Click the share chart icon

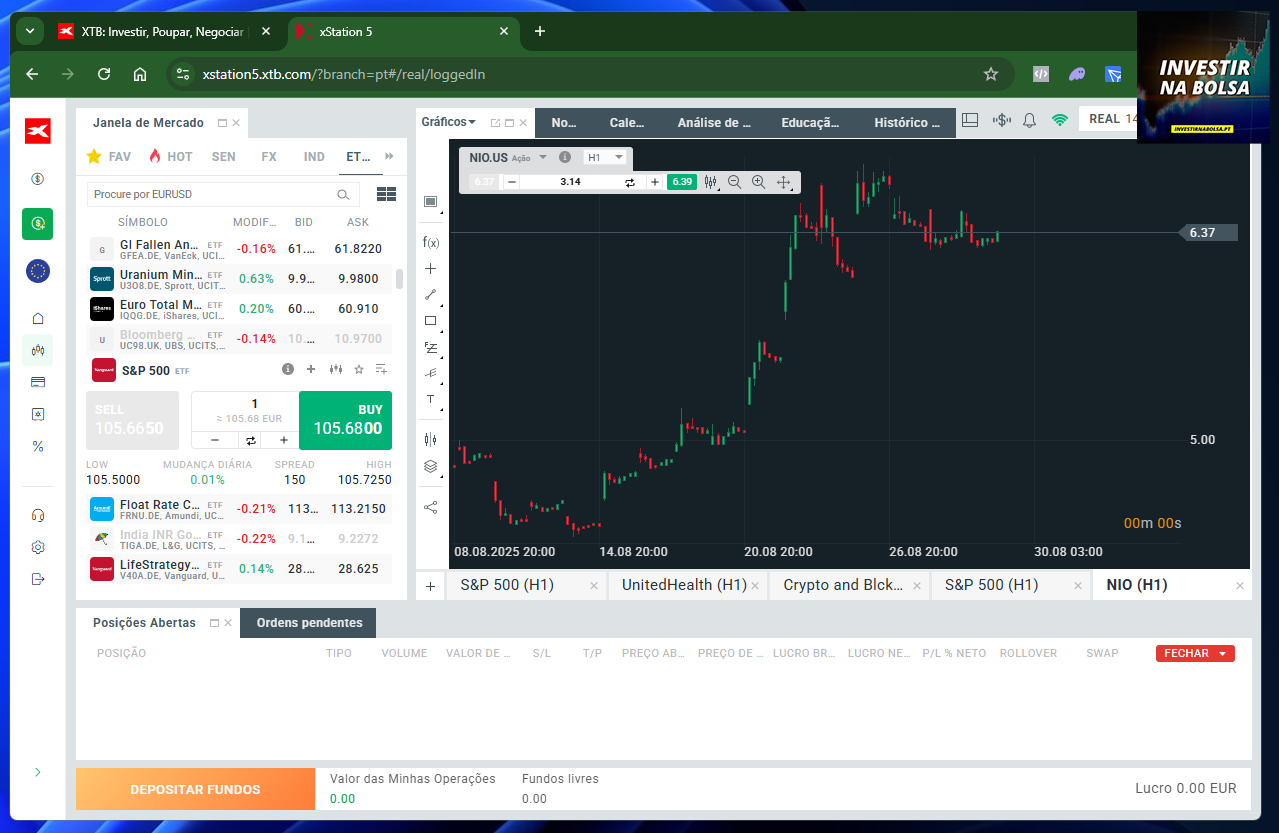(431, 507)
